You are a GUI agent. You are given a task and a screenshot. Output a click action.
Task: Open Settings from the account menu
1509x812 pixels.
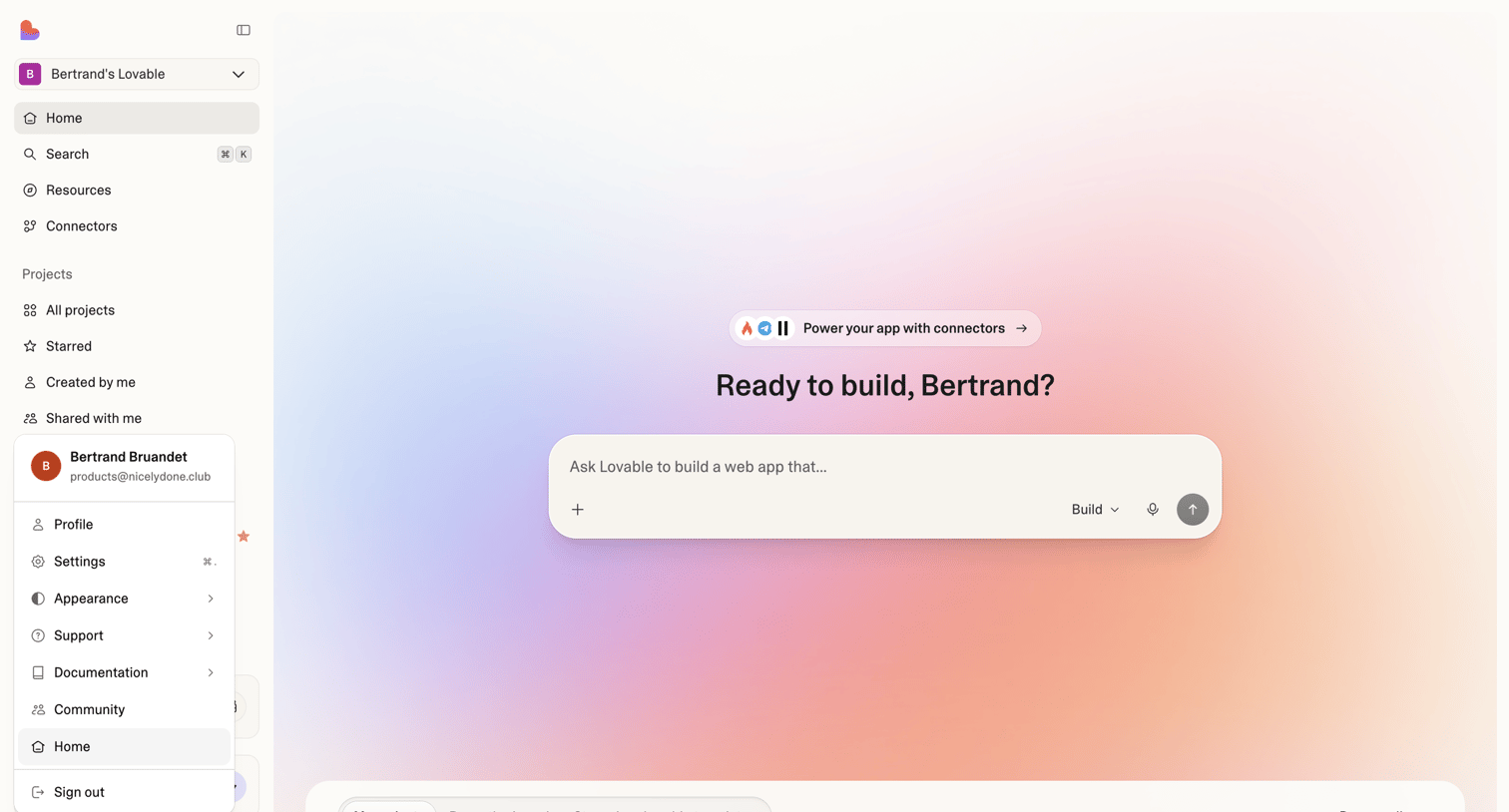point(124,562)
